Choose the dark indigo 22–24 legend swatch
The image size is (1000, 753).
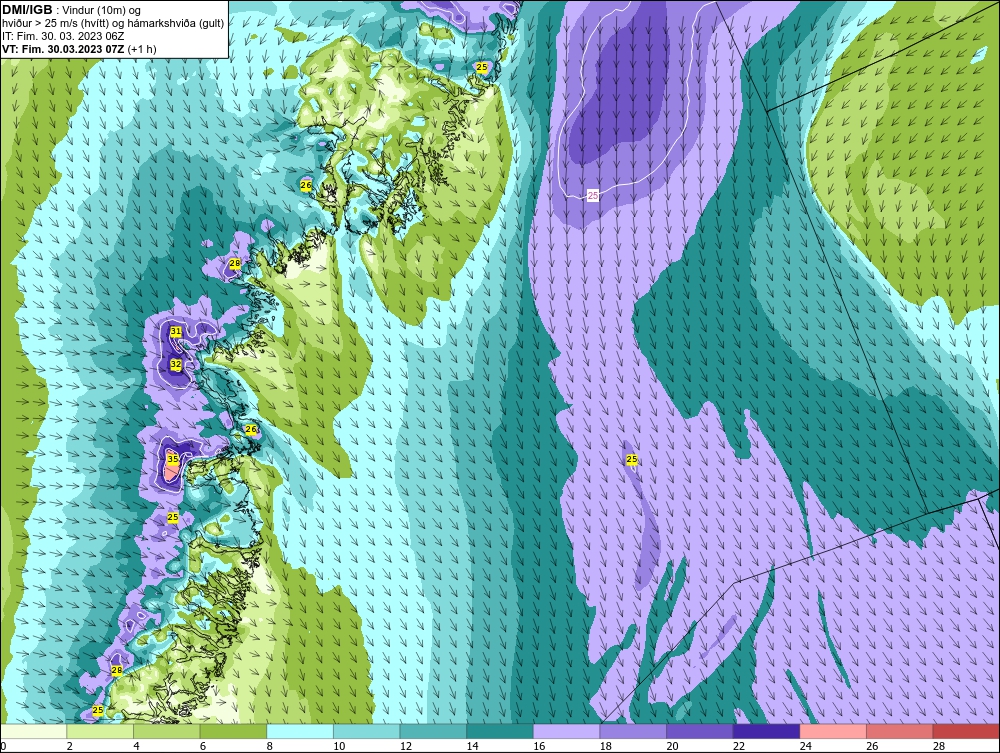click(767, 731)
